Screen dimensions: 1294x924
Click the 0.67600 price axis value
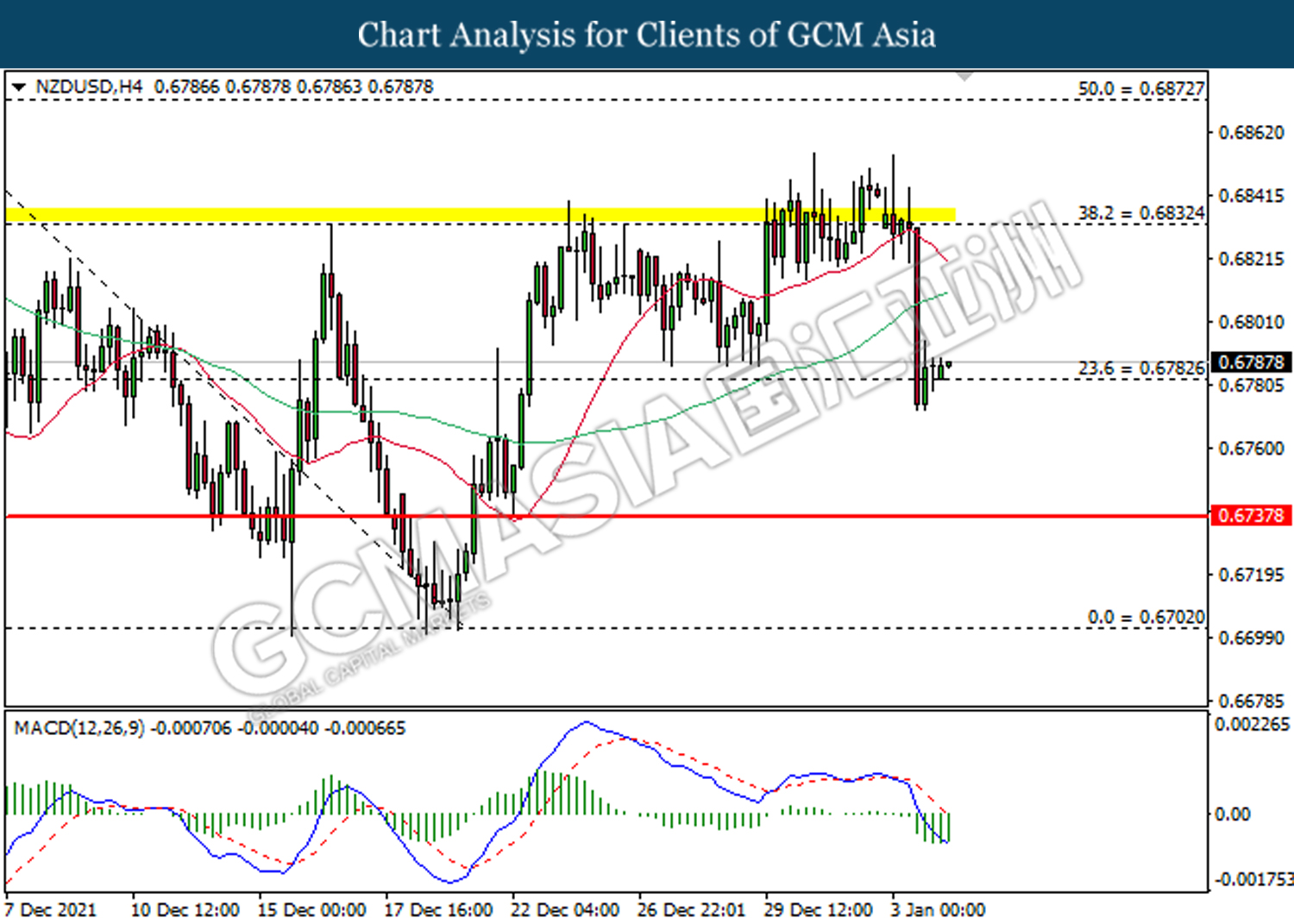point(1251,449)
